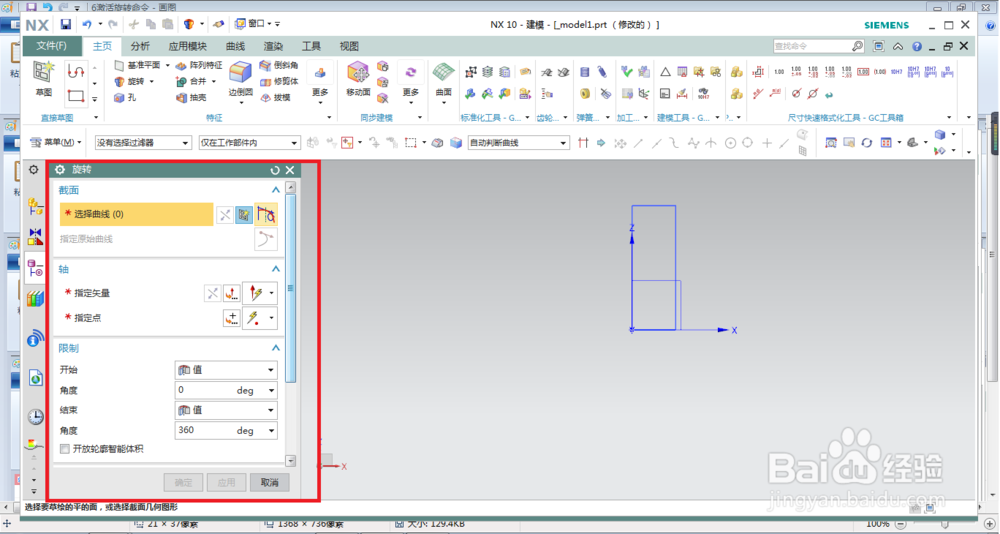The height and width of the screenshot is (534, 1000).
Task: Toggle the reverse direction icon next to 指定矢量
Action: pos(212,293)
